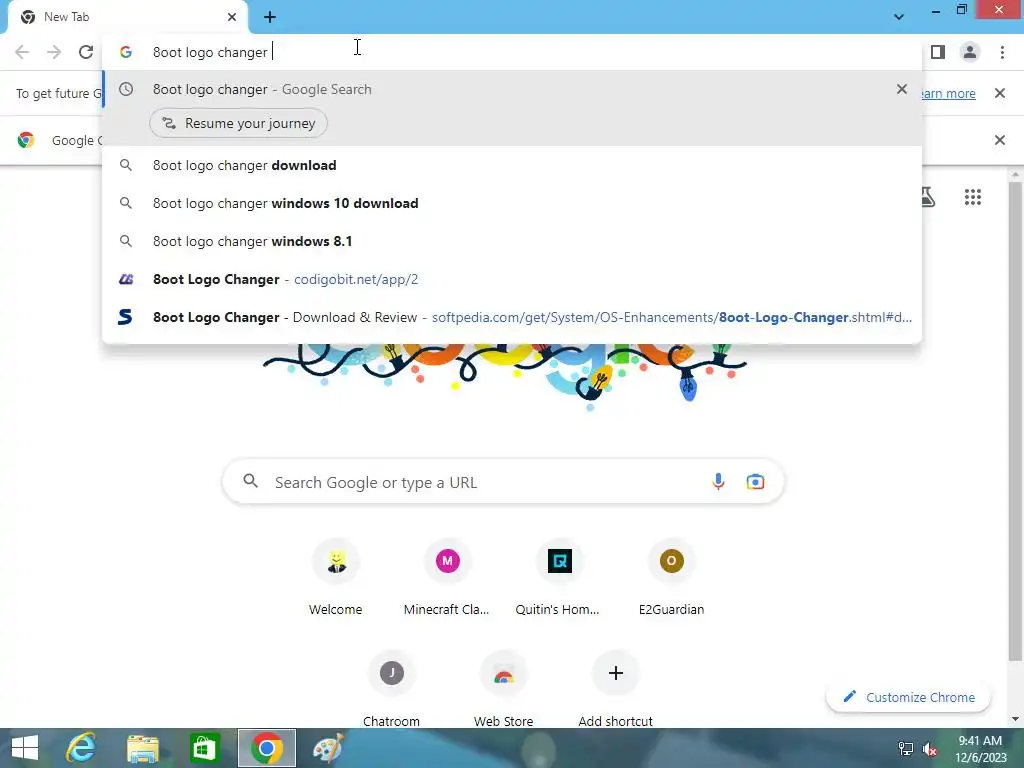Open the E2Guardian shortcut
Image resolution: width=1024 pixels, height=768 pixels.
[x=671, y=577]
